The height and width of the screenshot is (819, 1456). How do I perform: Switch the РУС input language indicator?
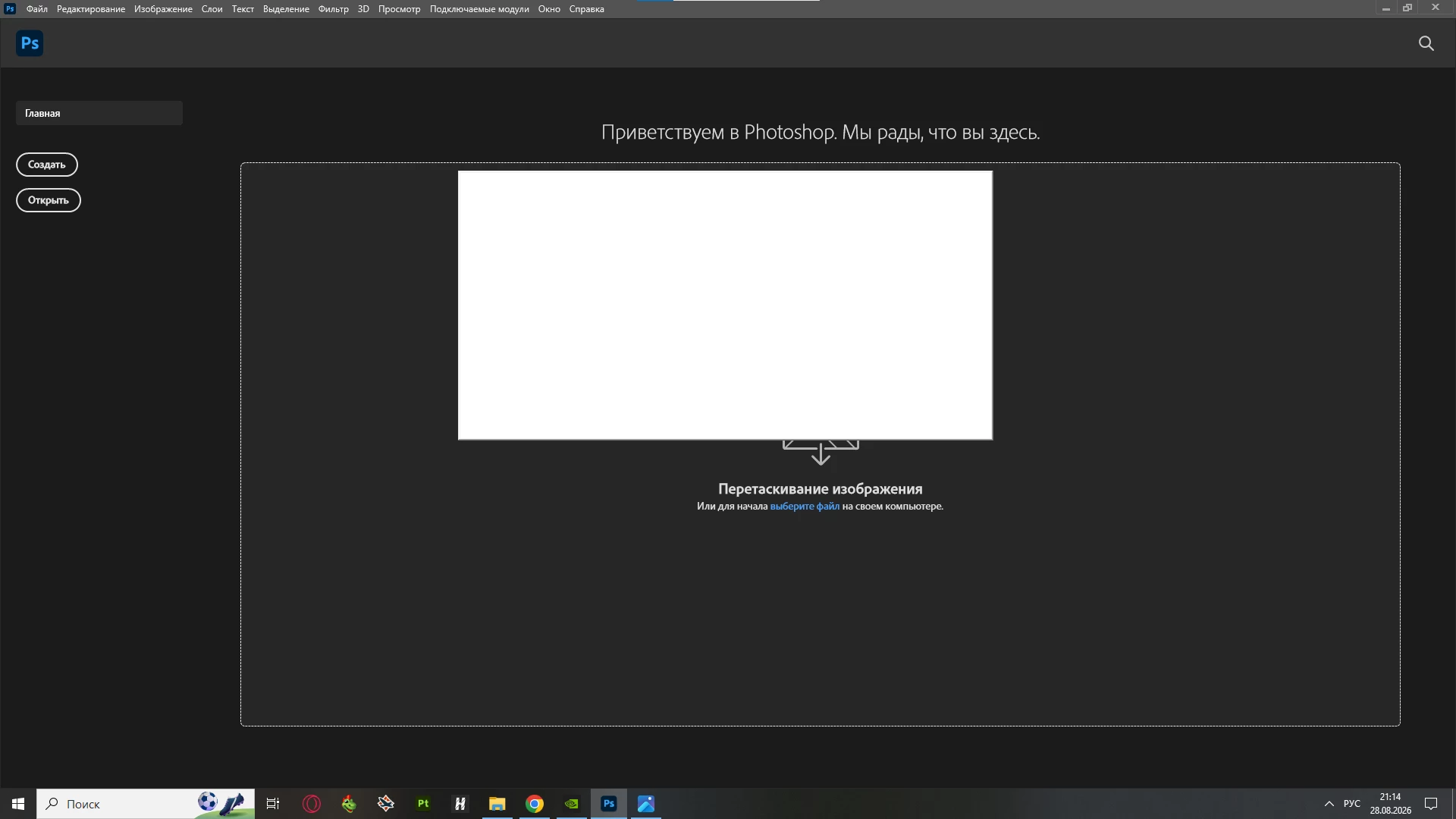pos(1352,804)
